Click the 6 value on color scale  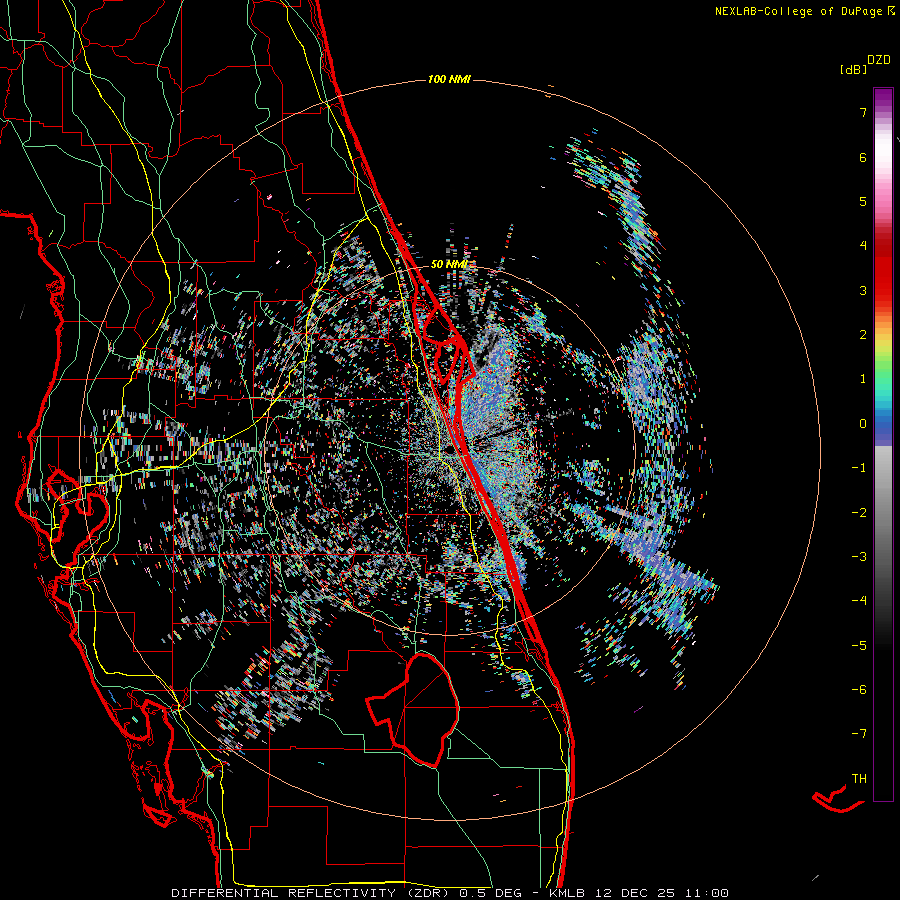863,157
